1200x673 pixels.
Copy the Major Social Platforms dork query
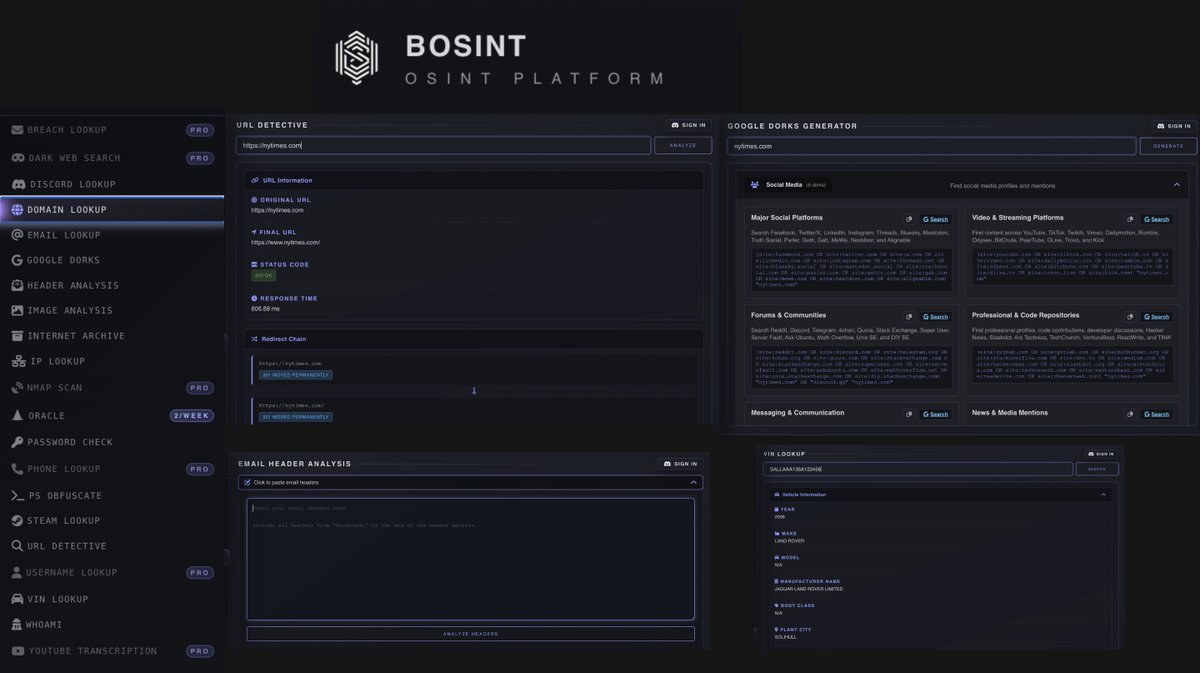[908, 218]
